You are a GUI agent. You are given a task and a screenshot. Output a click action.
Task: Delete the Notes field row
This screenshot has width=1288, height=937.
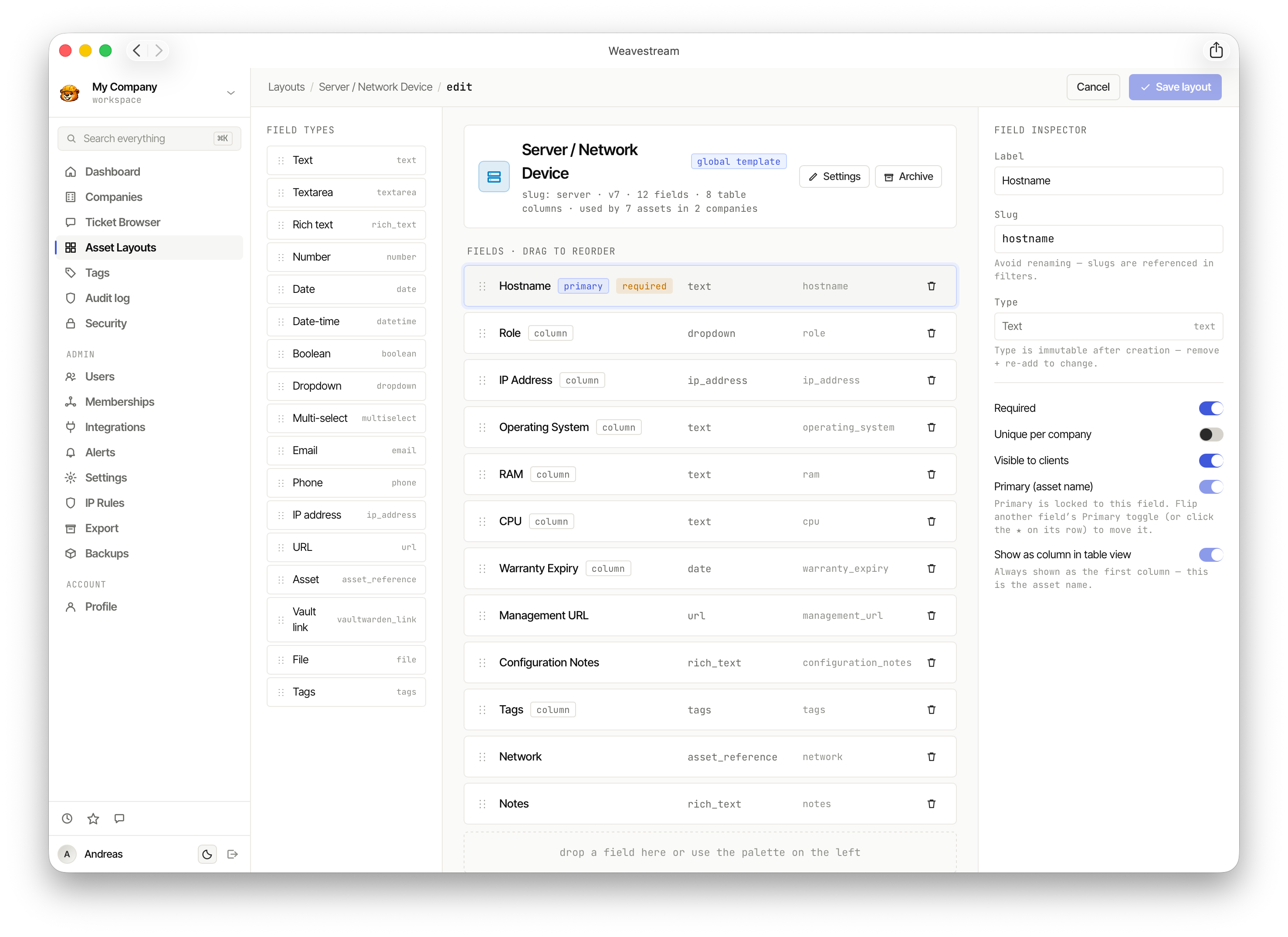[931, 804]
